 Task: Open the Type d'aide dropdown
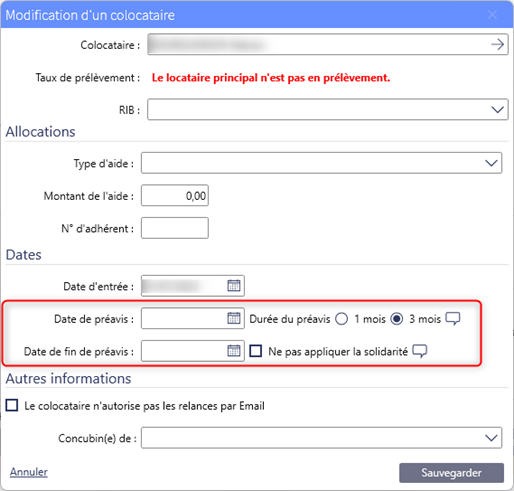coord(321,163)
